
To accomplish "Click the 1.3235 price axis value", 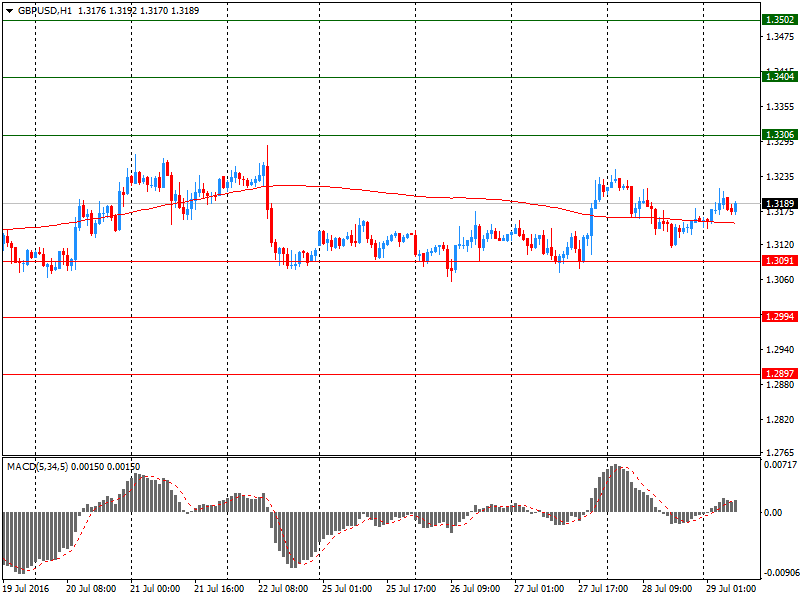I will 780,177.
